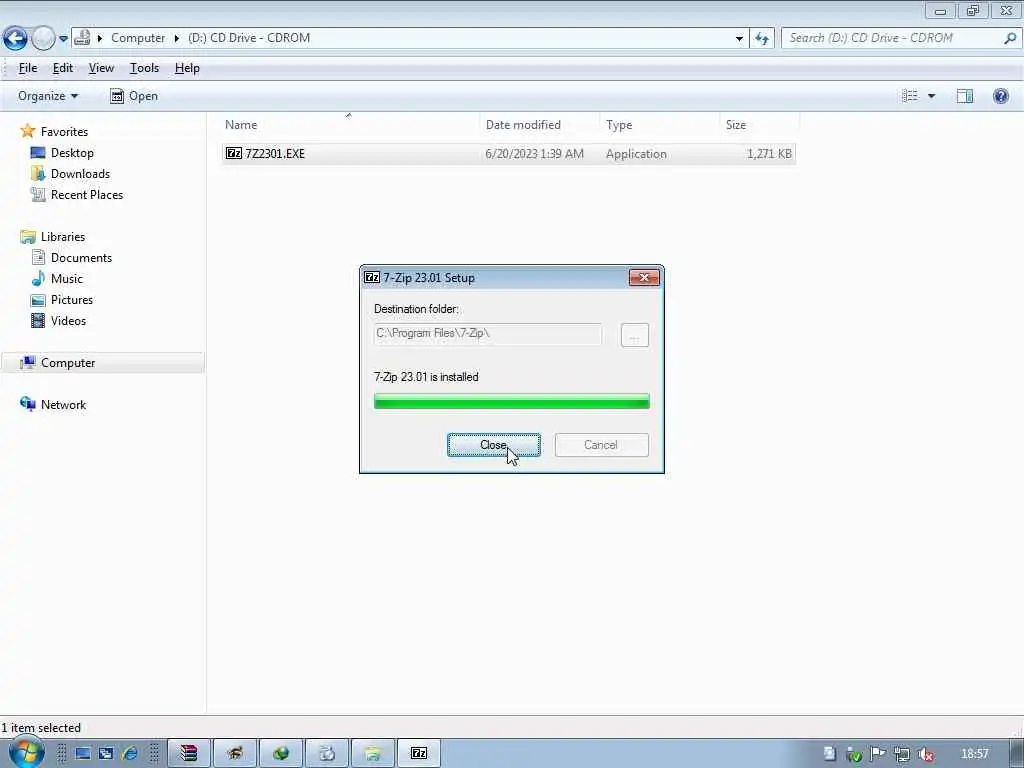The height and width of the screenshot is (768, 1024).
Task: Open the View menu
Action: click(x=101, y=68)
